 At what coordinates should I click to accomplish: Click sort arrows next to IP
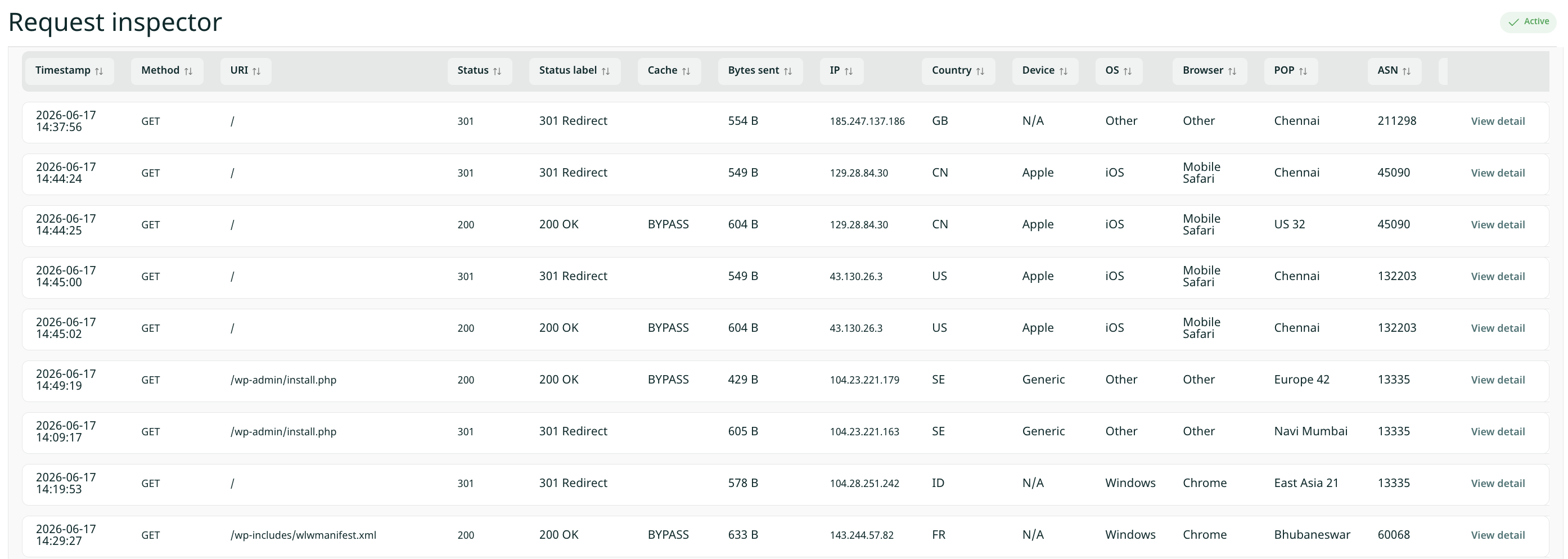point(849,71)
